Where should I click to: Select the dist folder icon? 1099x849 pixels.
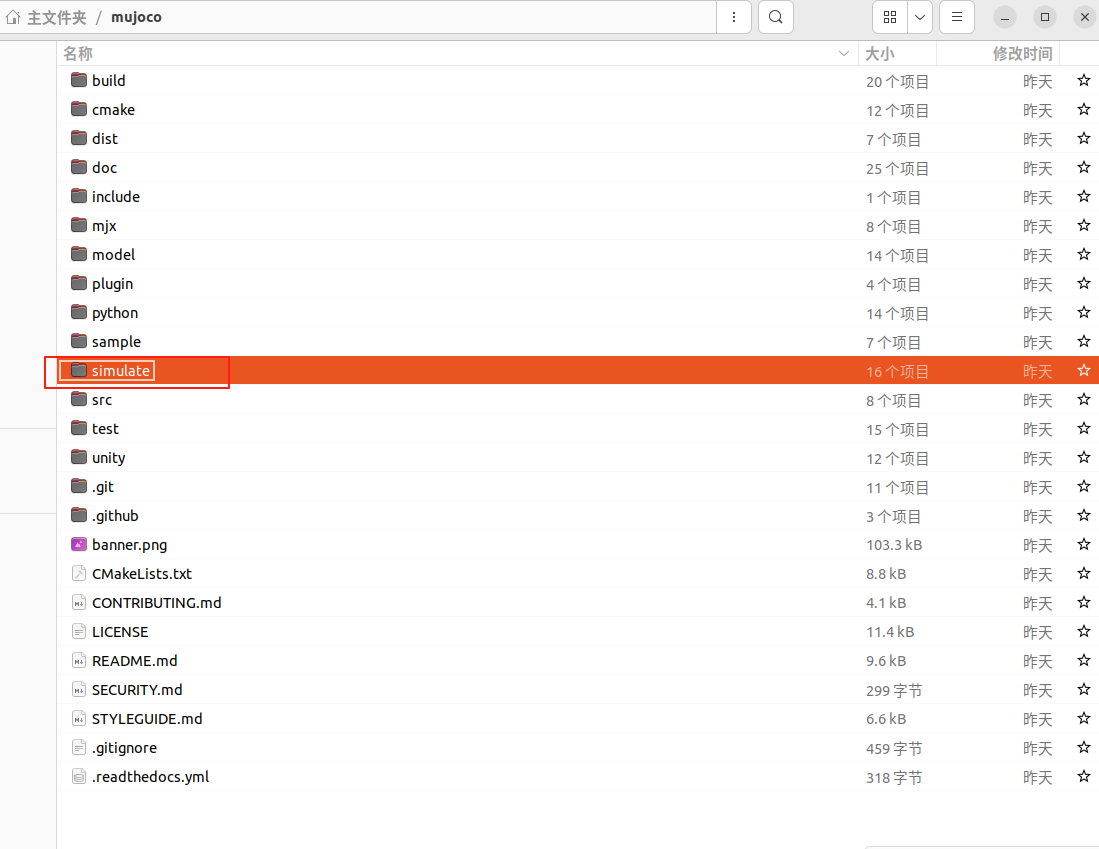[79, 138]
